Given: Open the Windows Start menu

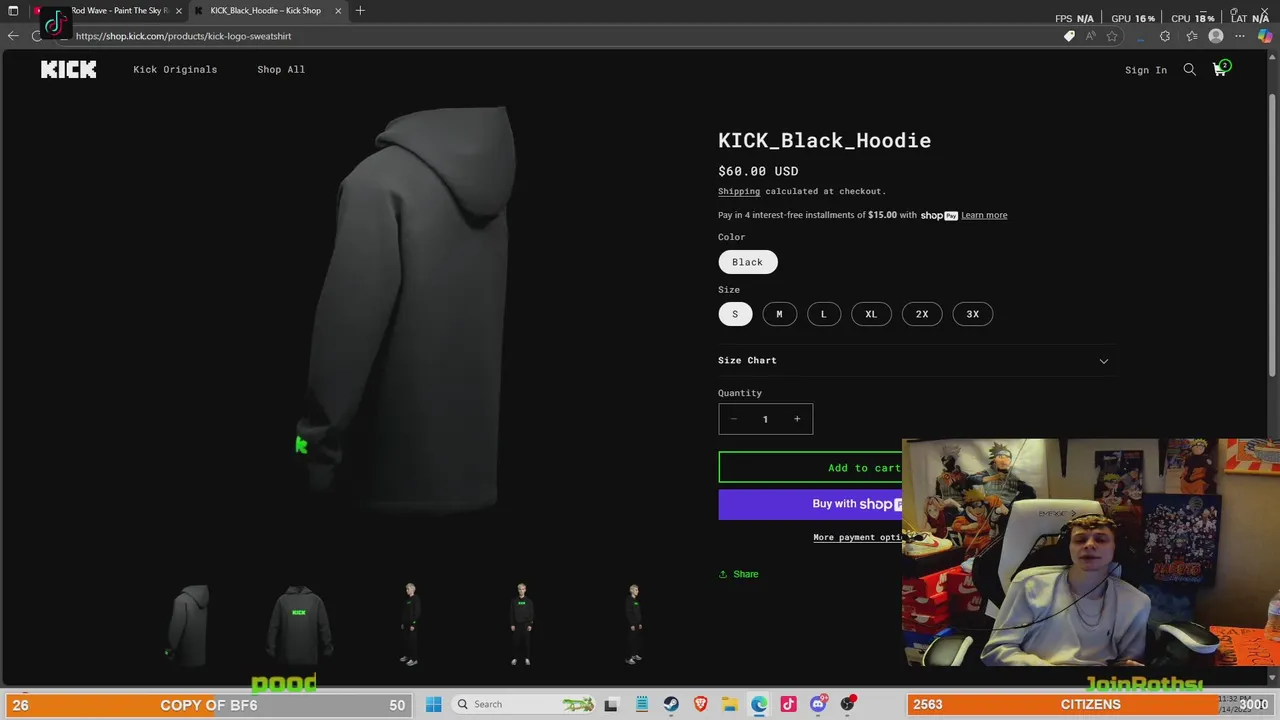Looking at the screenshot, I should [x=434, y=704].
